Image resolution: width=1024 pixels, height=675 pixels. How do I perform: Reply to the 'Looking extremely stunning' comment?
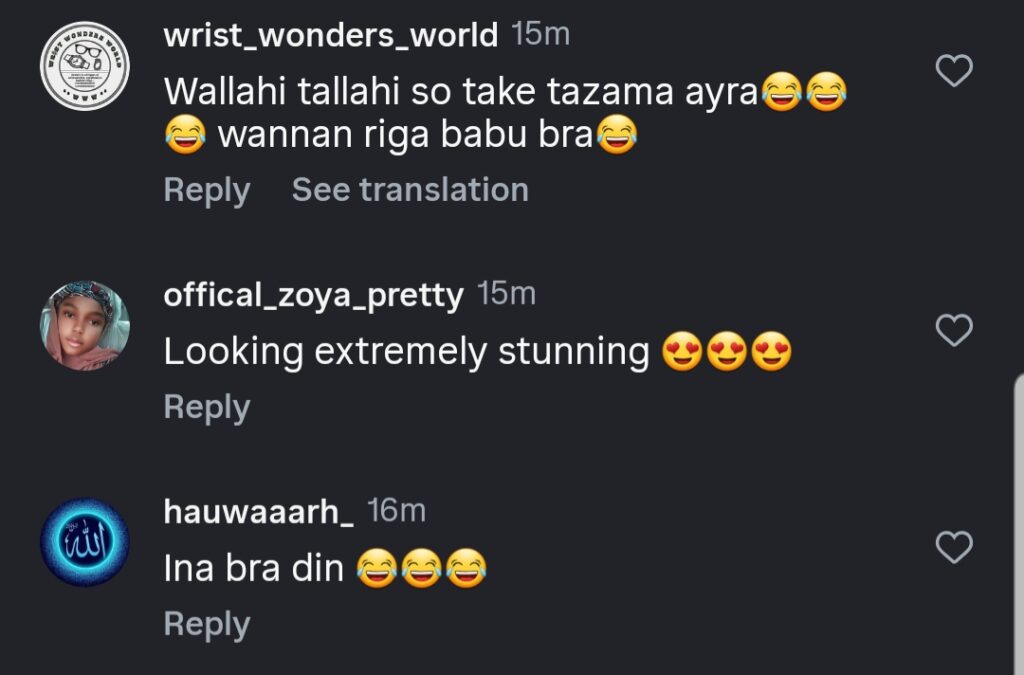click(206, 407)
